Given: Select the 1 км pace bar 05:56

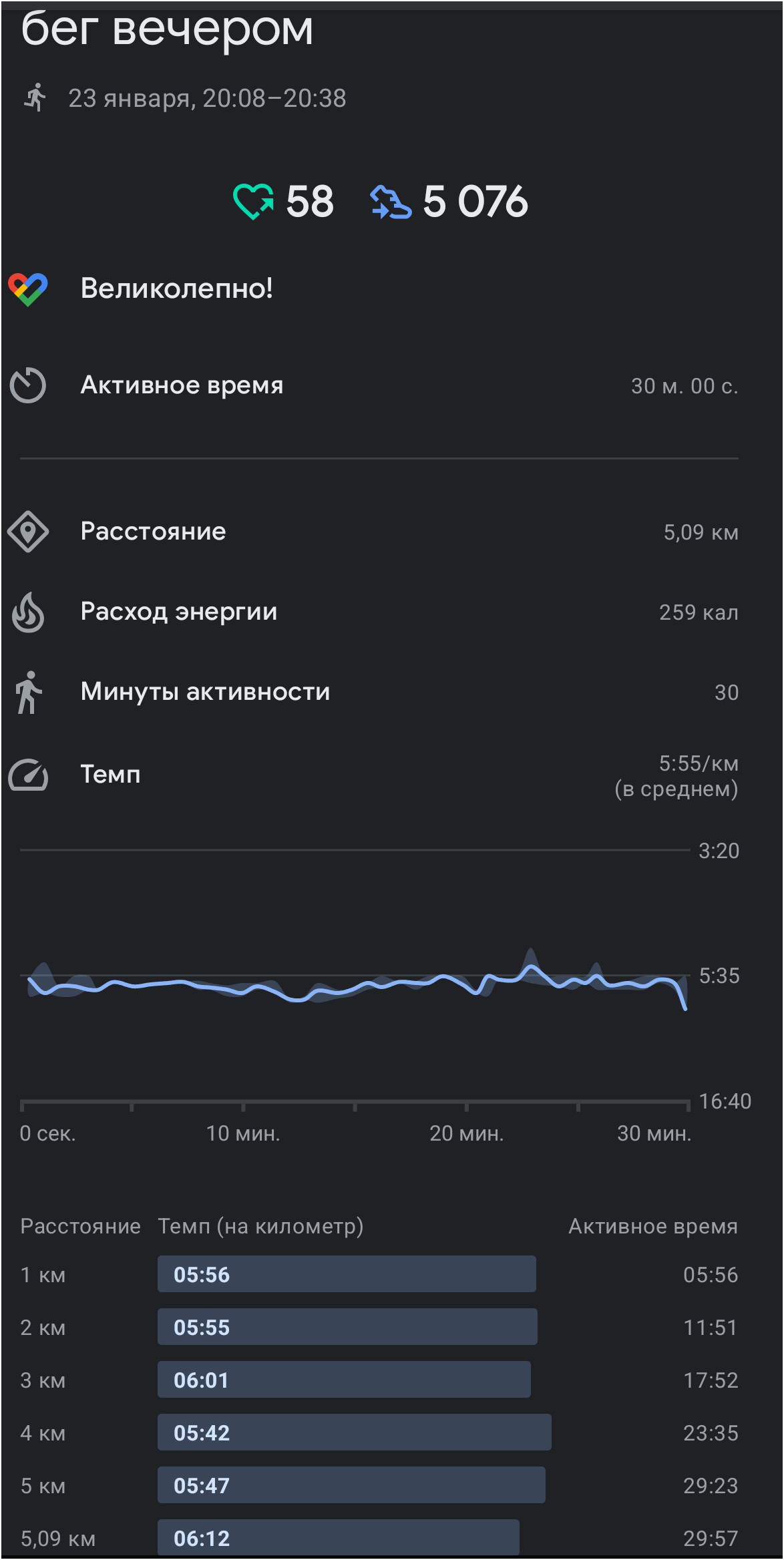Looking at the screenshot, I should click(x=347, y=1274).
